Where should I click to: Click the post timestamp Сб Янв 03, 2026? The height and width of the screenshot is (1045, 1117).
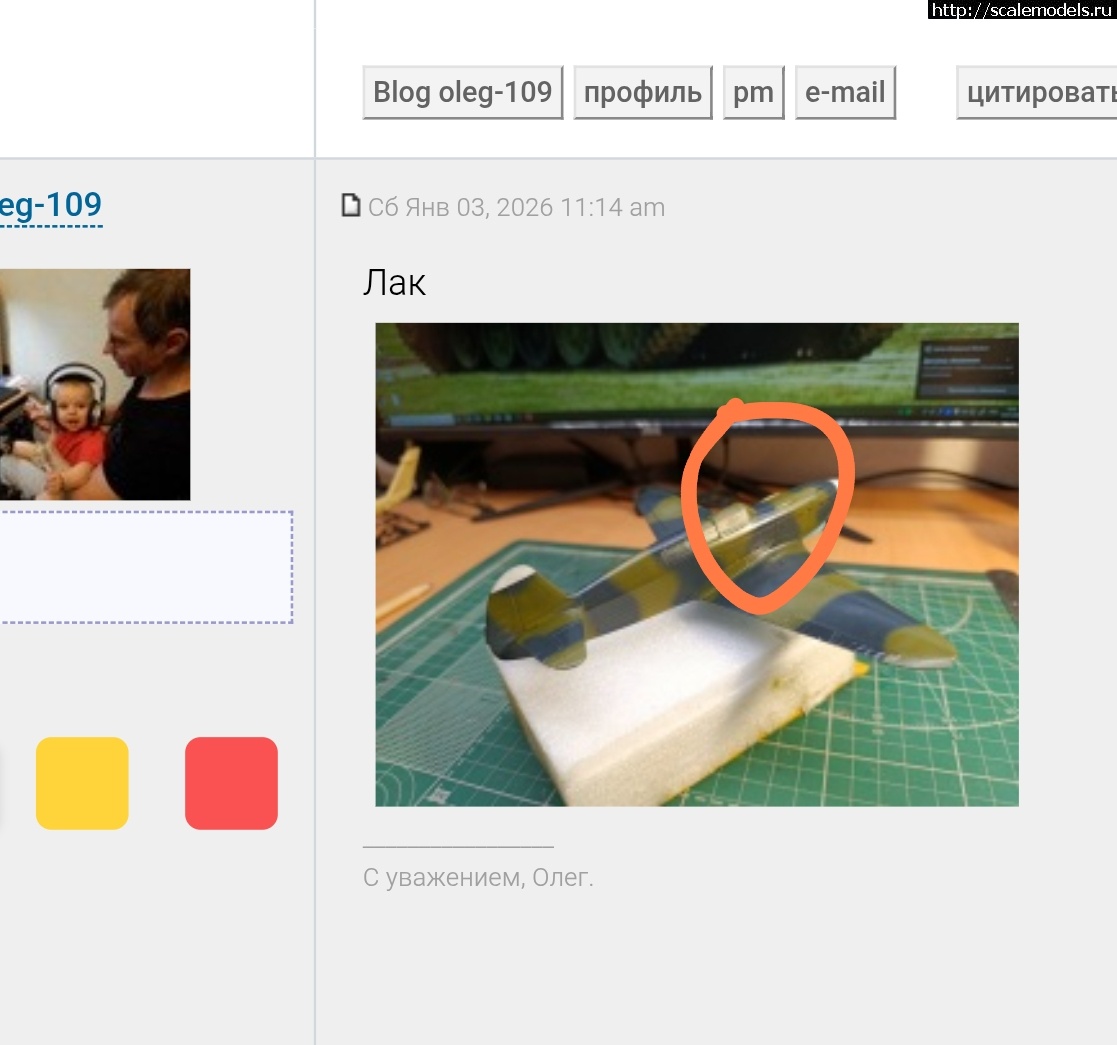[x=516, y=207]
